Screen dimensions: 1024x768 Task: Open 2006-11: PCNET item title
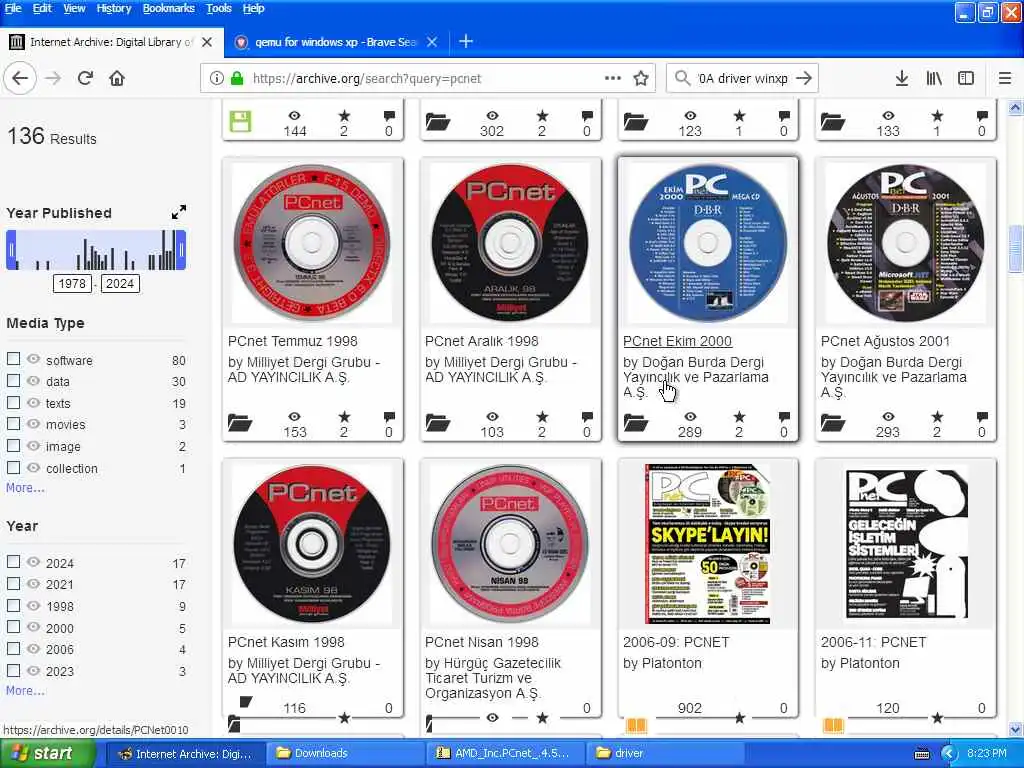pos(873,642)
